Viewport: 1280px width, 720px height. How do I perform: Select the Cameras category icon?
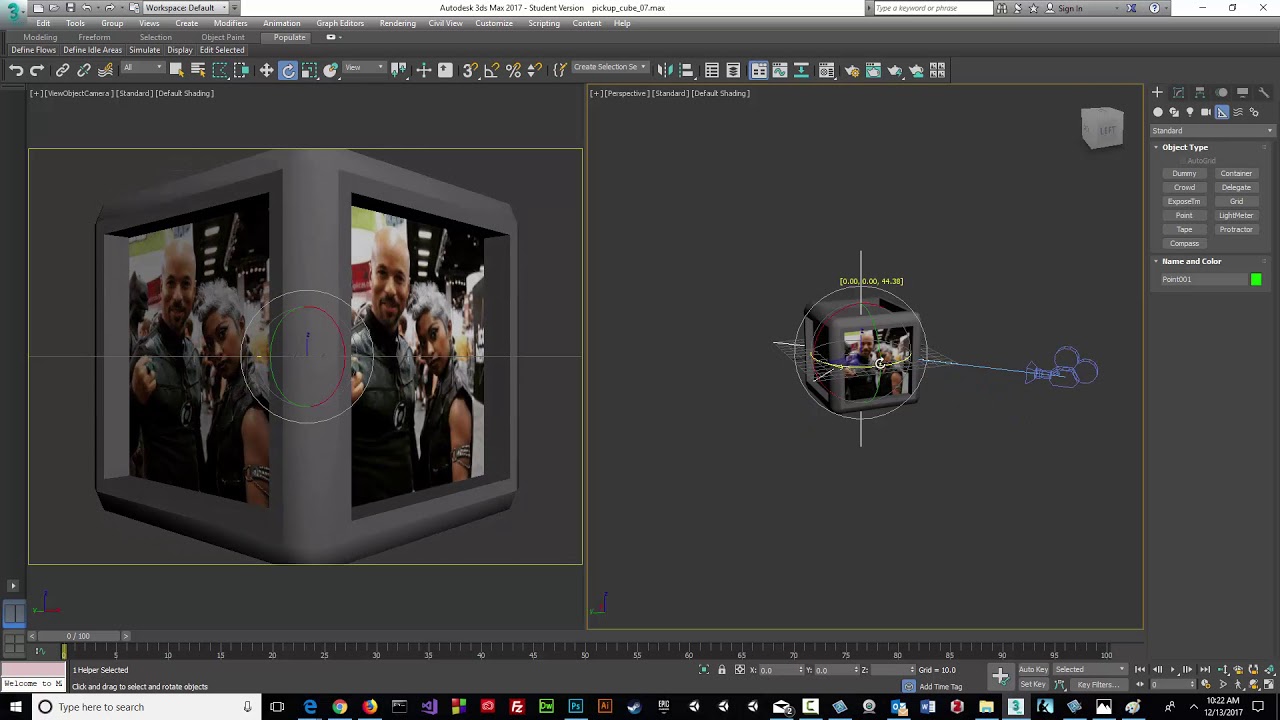(1206, 112)
